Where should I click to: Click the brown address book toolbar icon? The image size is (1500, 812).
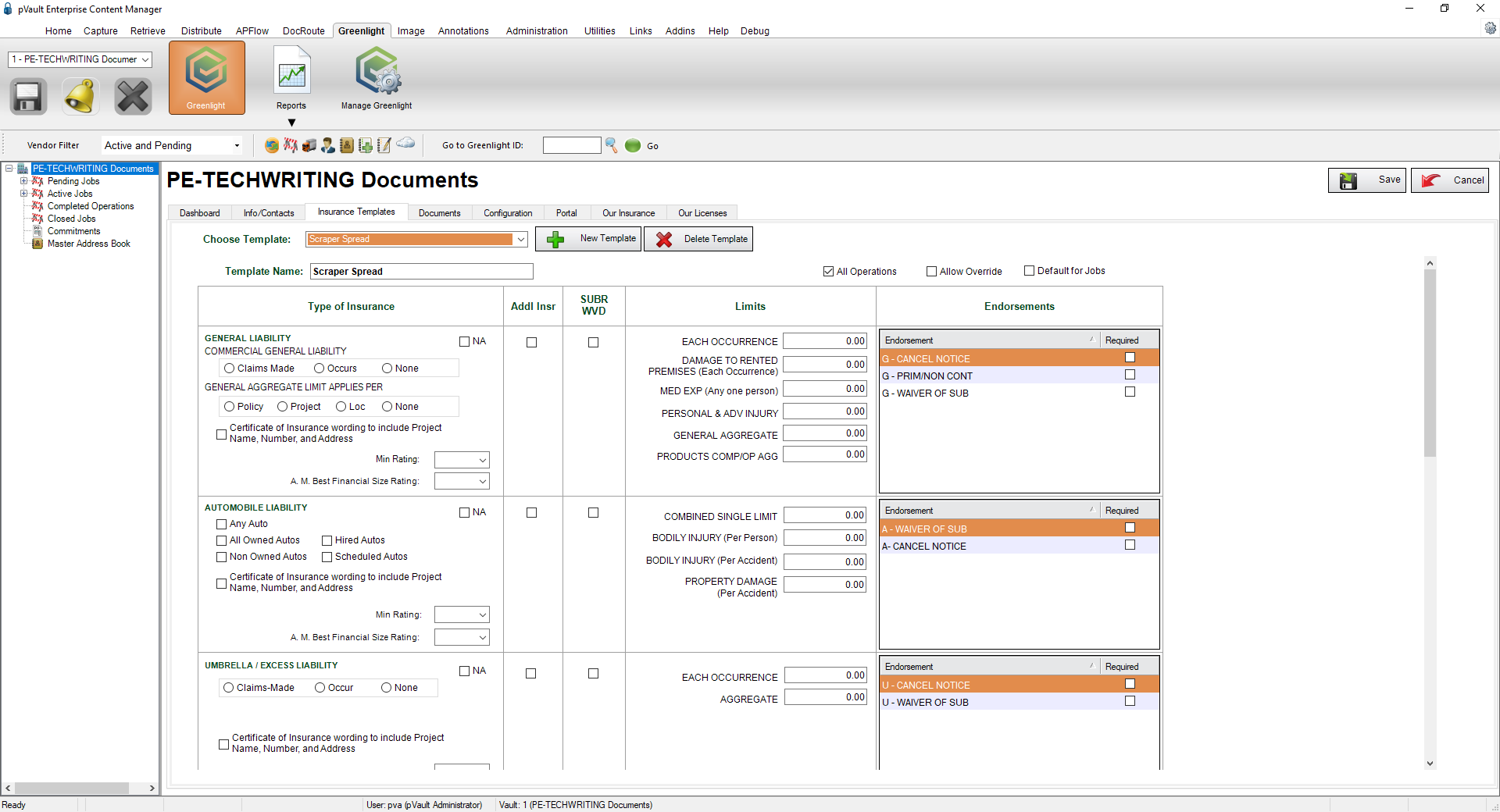click(x=347, y=145)
